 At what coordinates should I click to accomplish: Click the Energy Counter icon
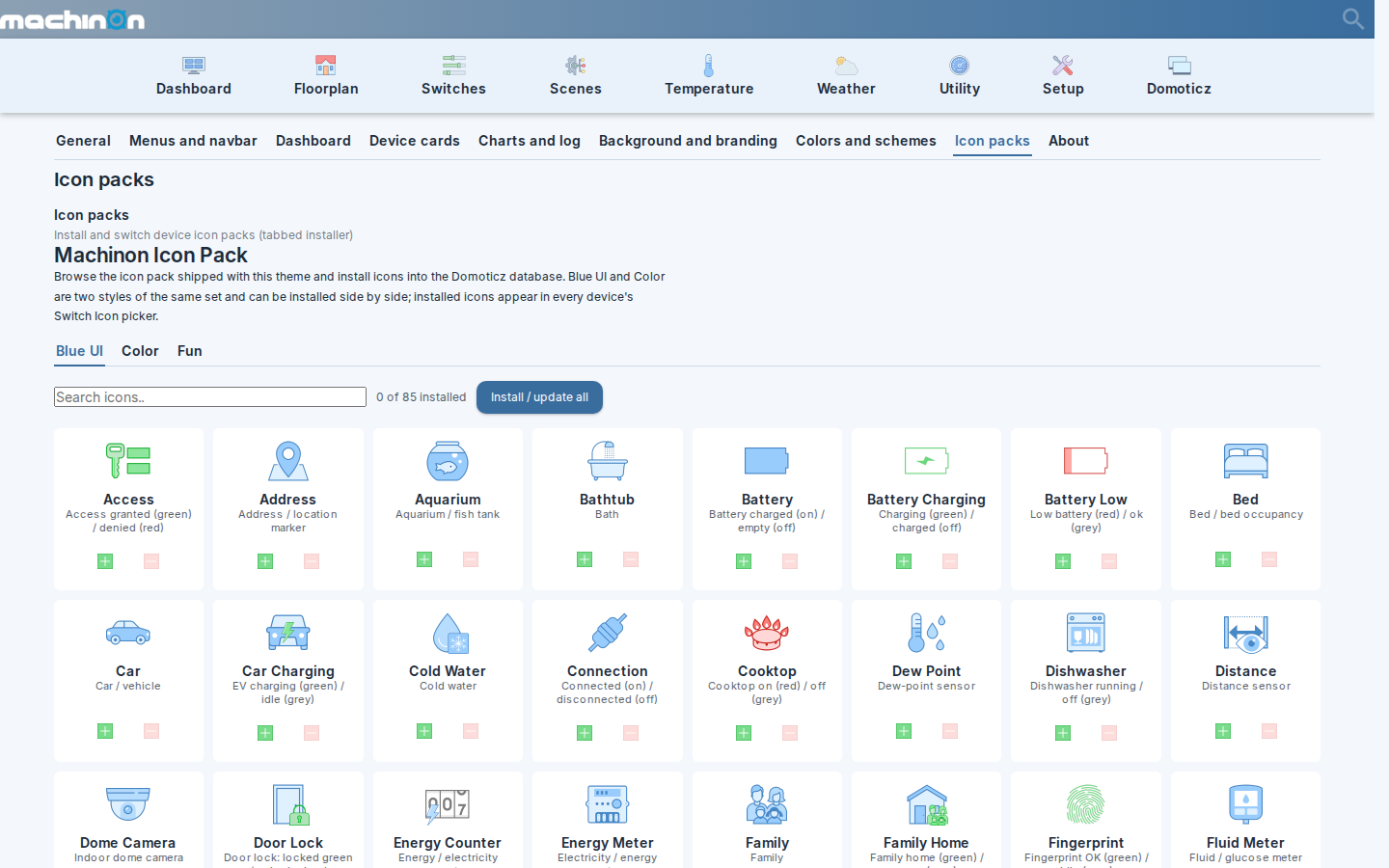(x=448, y=804)
